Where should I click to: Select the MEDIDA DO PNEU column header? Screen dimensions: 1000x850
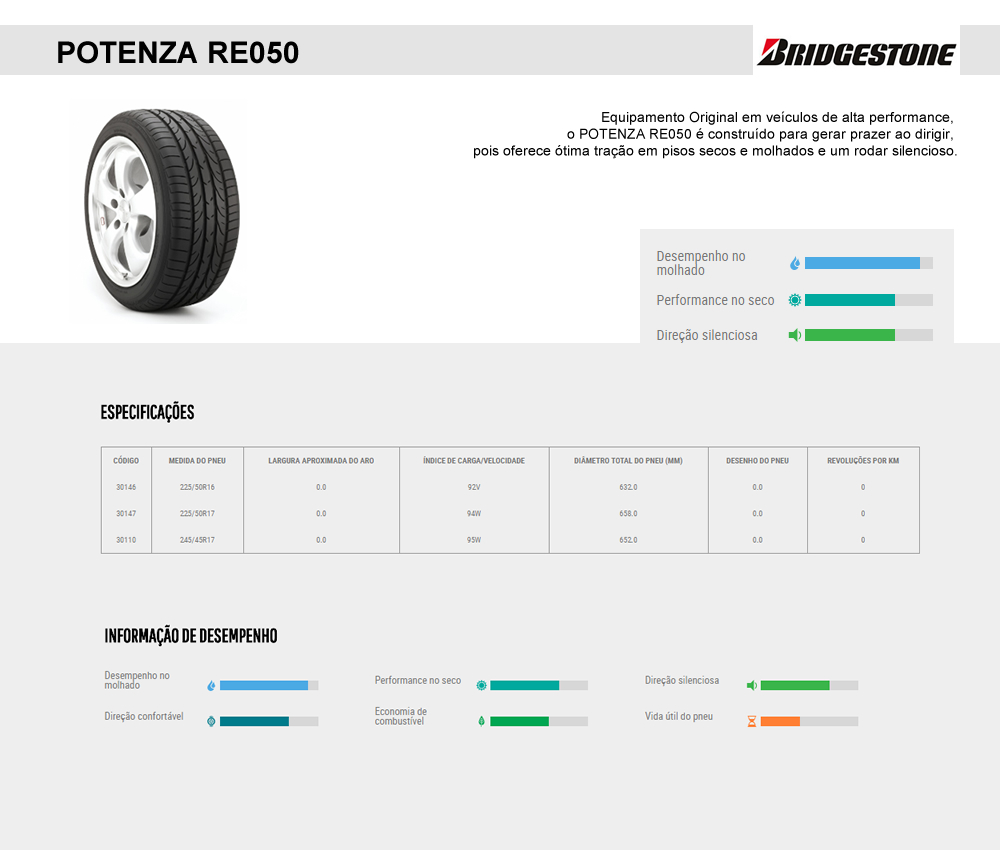pos(197,460)
